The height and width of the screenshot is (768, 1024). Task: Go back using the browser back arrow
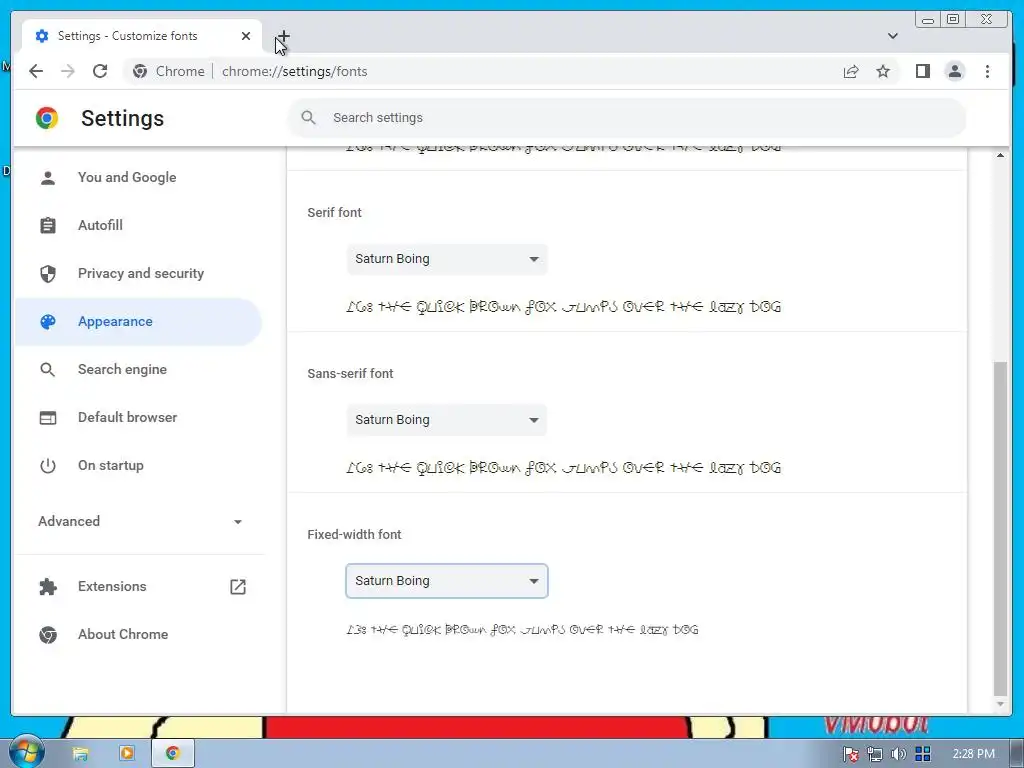36,71
